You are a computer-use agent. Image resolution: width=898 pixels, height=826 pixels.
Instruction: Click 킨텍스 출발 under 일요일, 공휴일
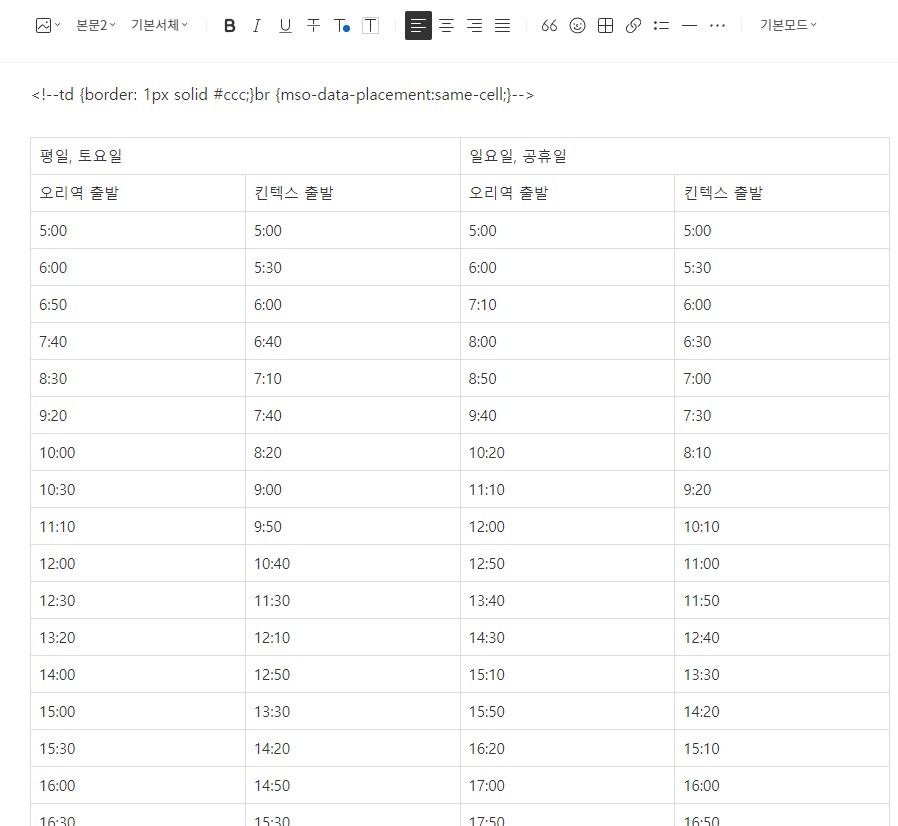(782, 193)
